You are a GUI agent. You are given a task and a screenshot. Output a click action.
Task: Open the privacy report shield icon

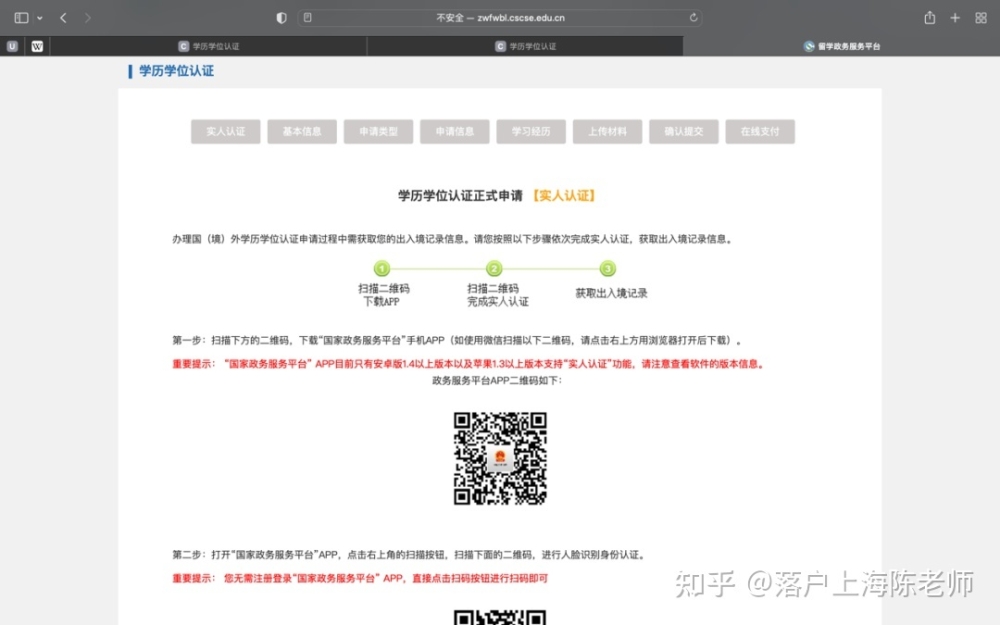[x=281, y=18]
